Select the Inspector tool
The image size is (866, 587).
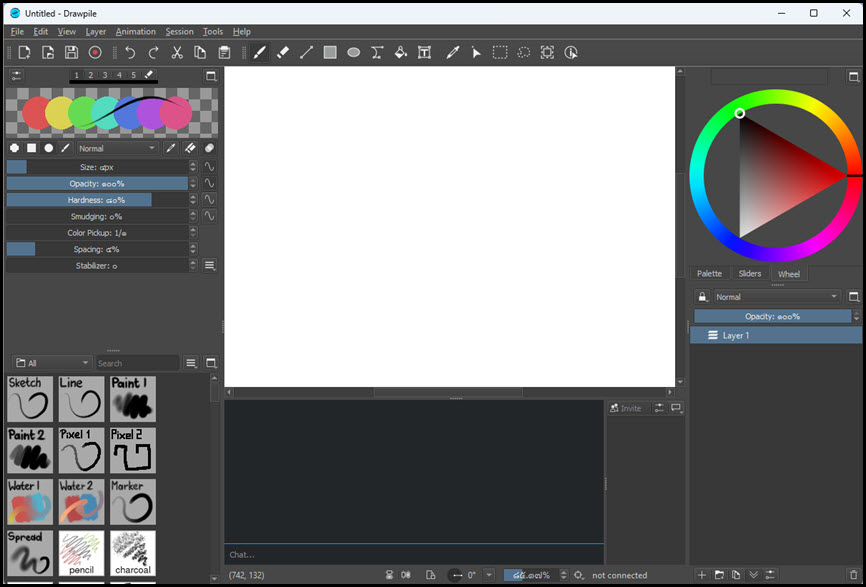(x=571, y=52)
